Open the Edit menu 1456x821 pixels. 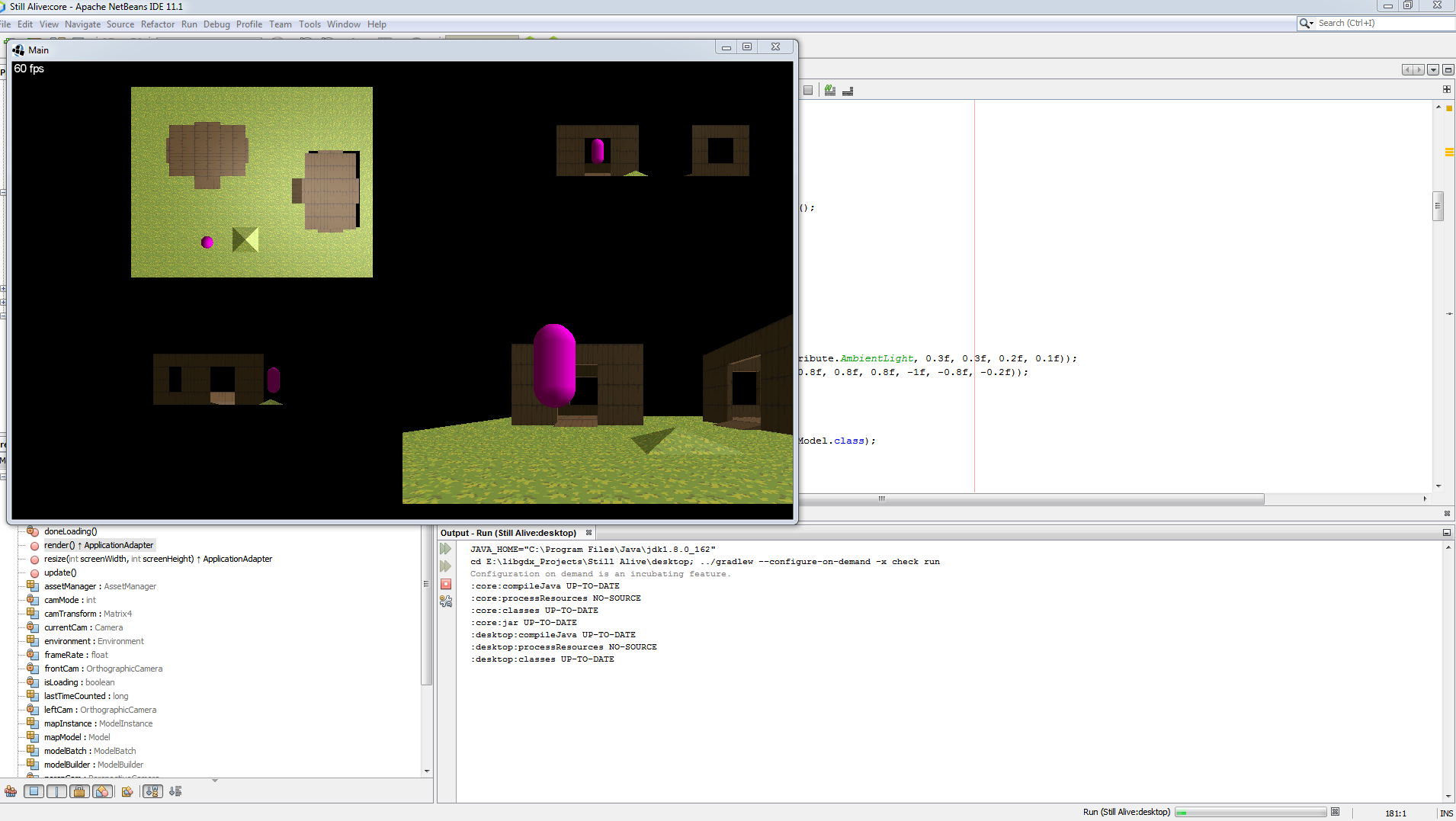click(25, 24)
